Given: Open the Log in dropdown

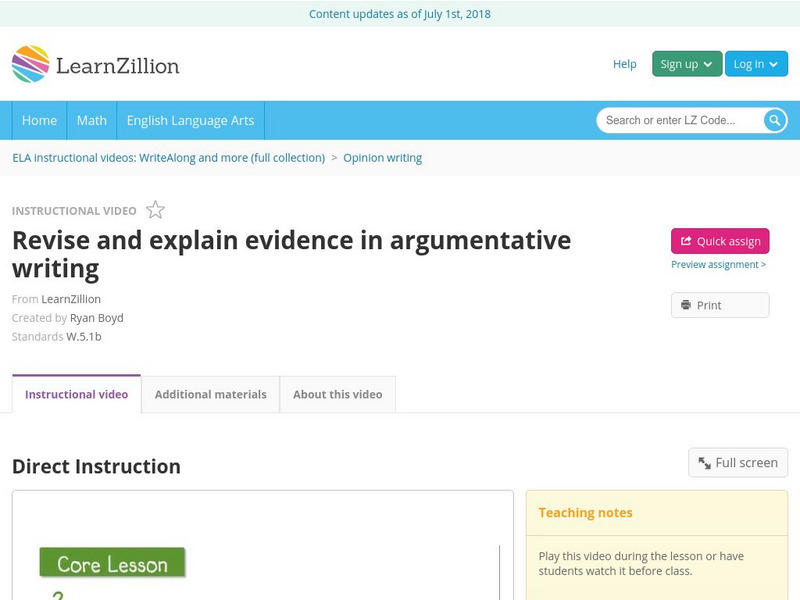Looking at the screenshot, I should click(755, 63).
